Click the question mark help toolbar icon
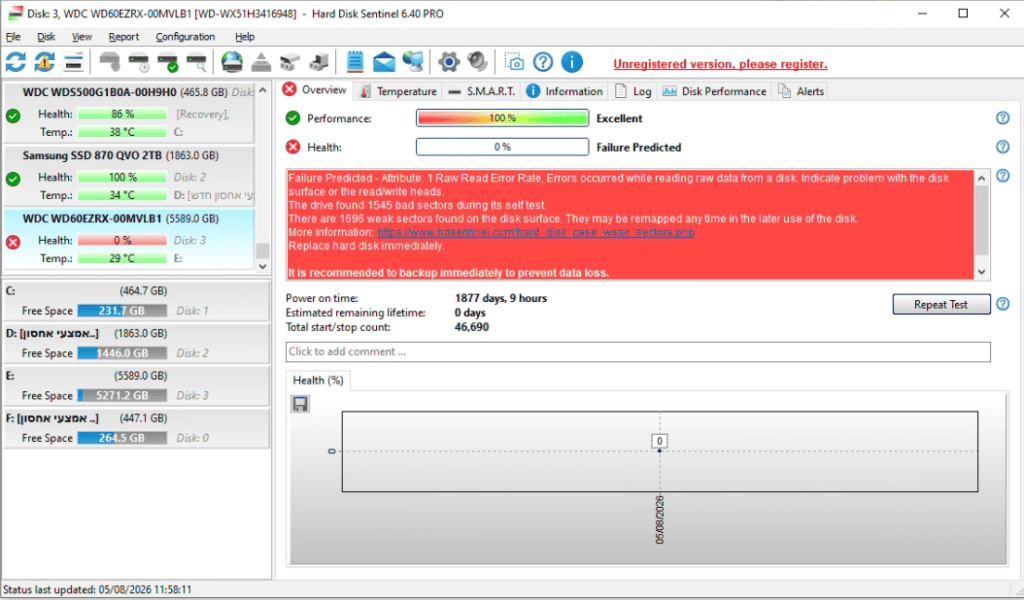Image resolution: width=1024 pixels, height=600 pixels. [543, 62]
